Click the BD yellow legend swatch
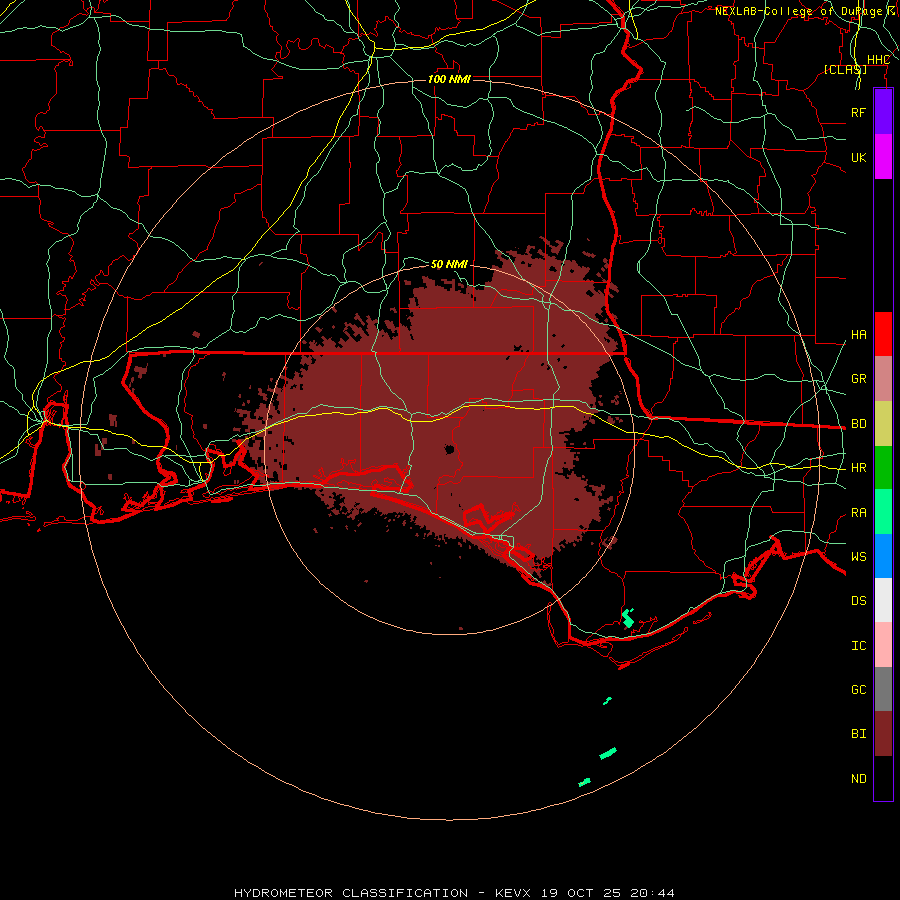 [x=883, y=424]
